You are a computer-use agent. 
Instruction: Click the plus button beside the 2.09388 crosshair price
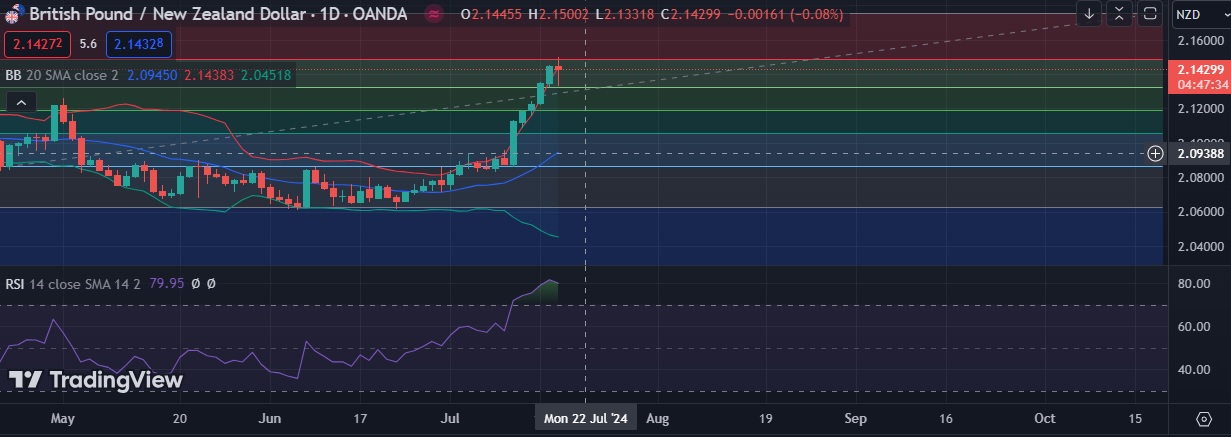(x=1155, y=153)
